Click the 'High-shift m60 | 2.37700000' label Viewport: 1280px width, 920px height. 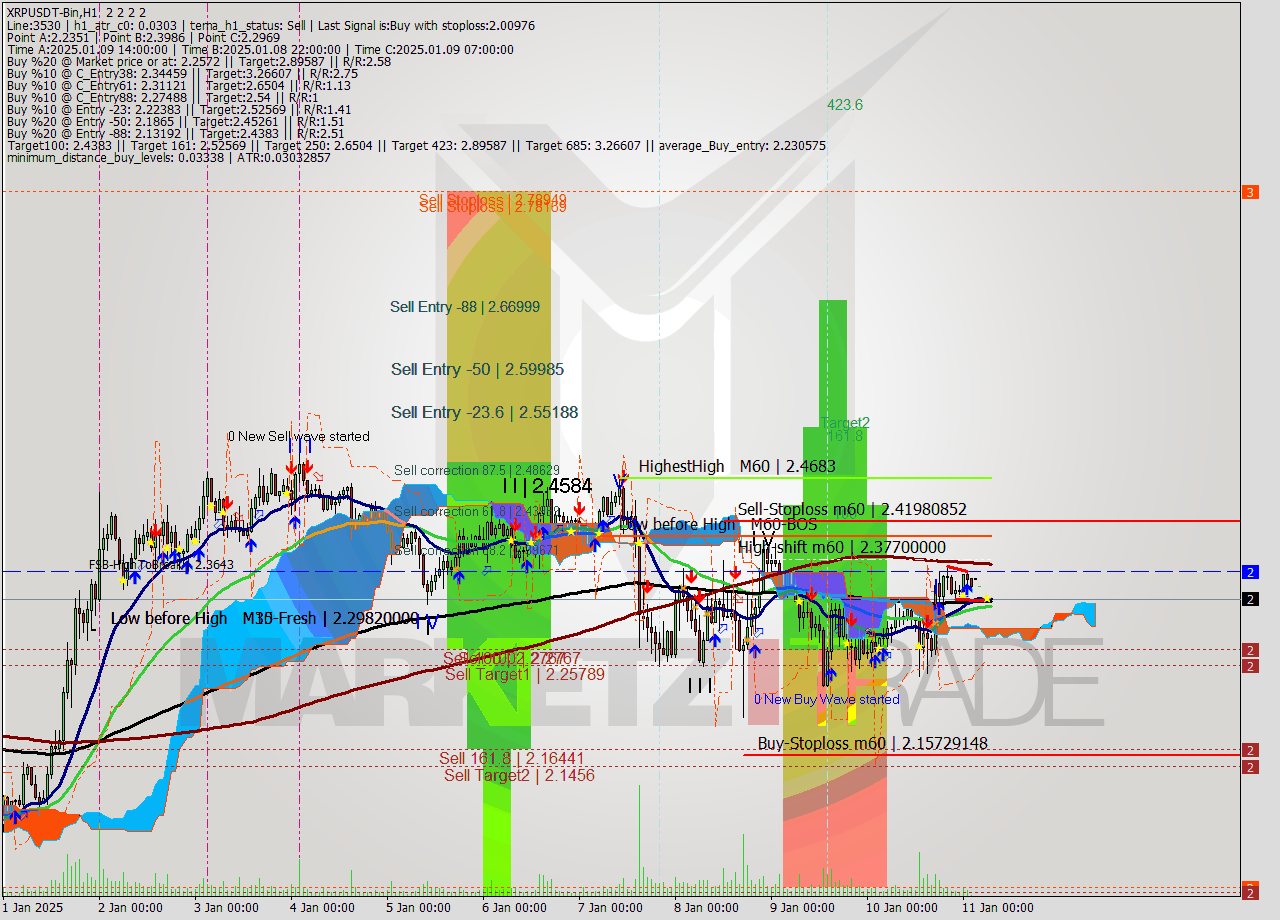pyautogui.click(x=841, y=547)
